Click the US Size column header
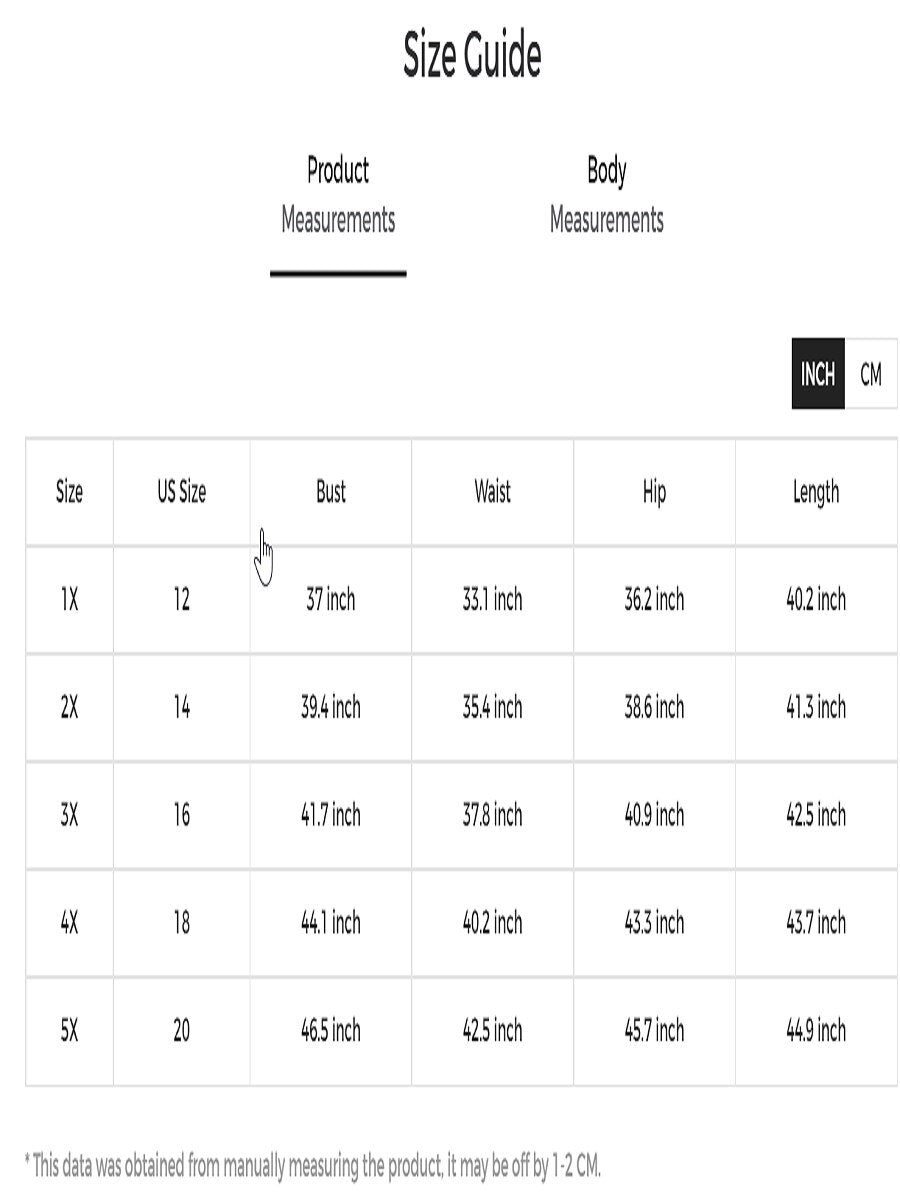 [x=181, y=492]
